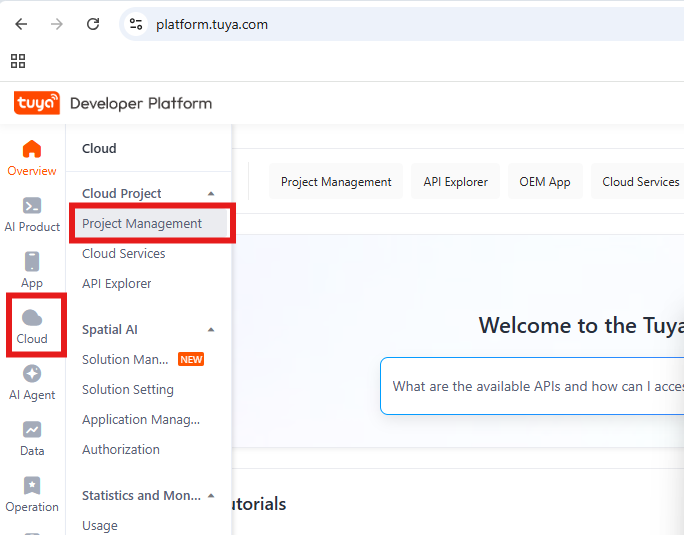Click the question prompt input box
Image resolution: width=684 pixels, height=535 pixels.
pos(532,386)
